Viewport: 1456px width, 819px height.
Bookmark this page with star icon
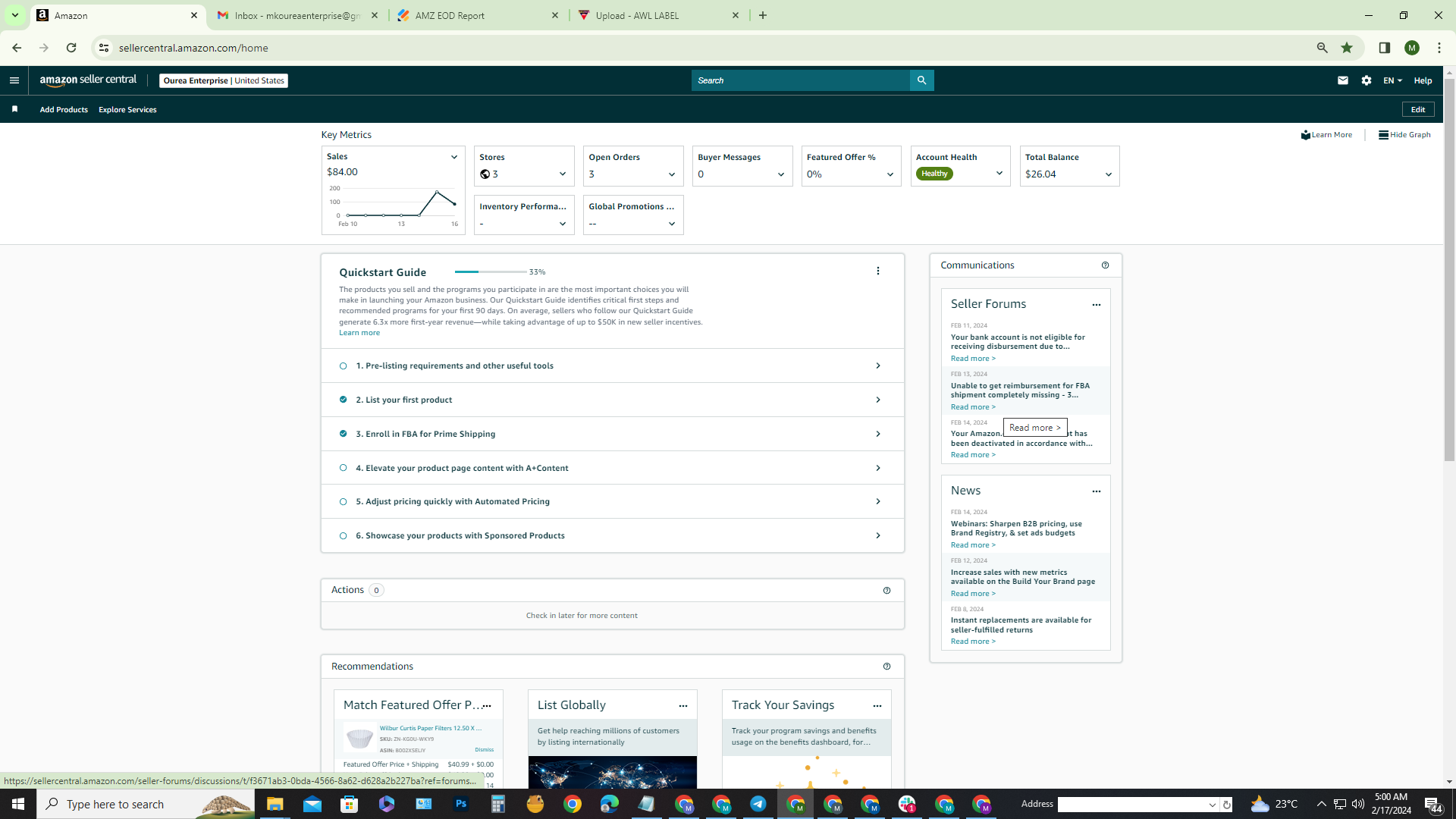pos(1347,48)
